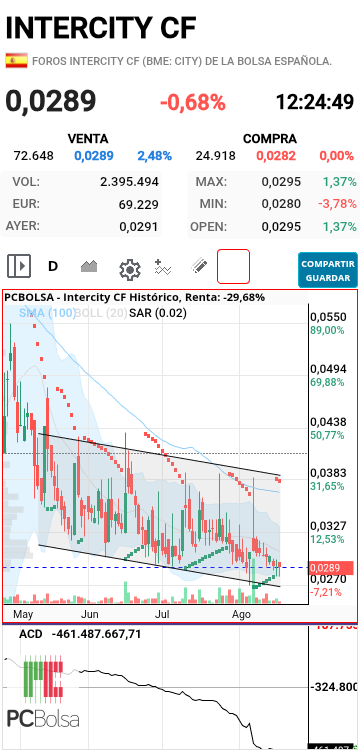Toggle the SAR (0.02) indicator label
360x750 pixels.
coord(158,313)
